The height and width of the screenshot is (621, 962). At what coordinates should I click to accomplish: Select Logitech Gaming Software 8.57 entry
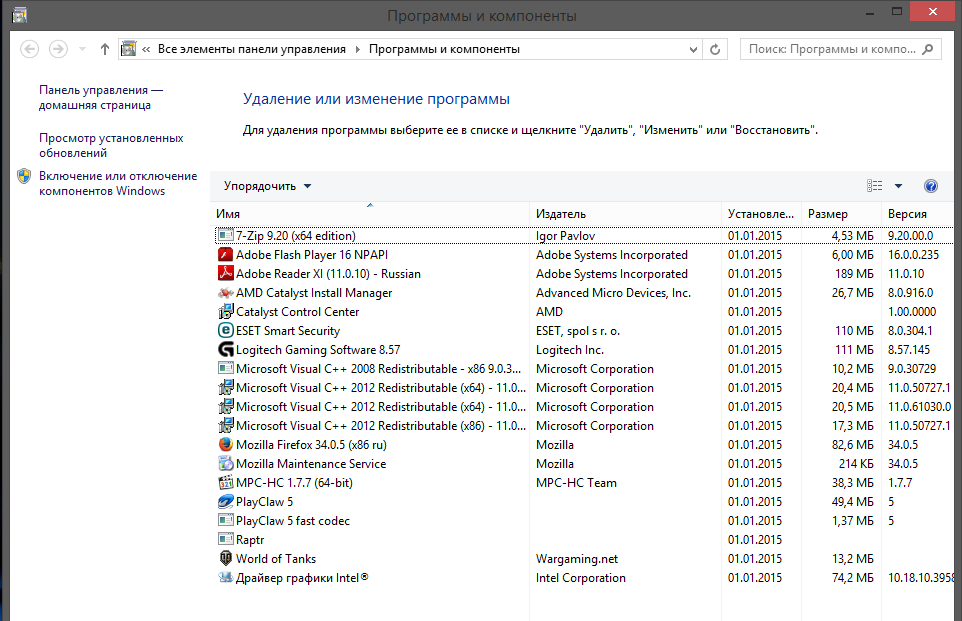[318, 350]
